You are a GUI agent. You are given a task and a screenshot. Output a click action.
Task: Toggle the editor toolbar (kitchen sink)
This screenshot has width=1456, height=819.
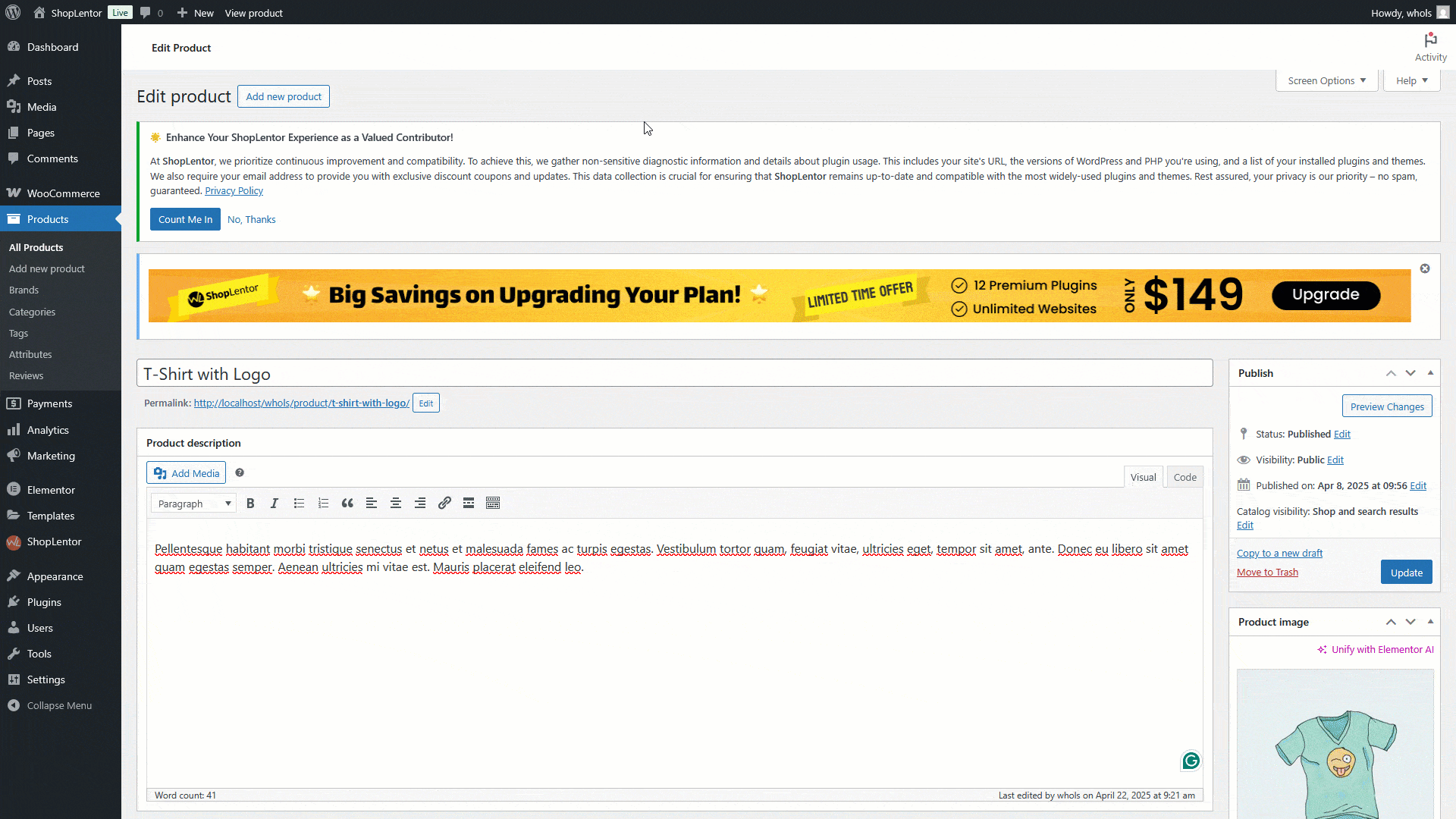coord(493,504)
